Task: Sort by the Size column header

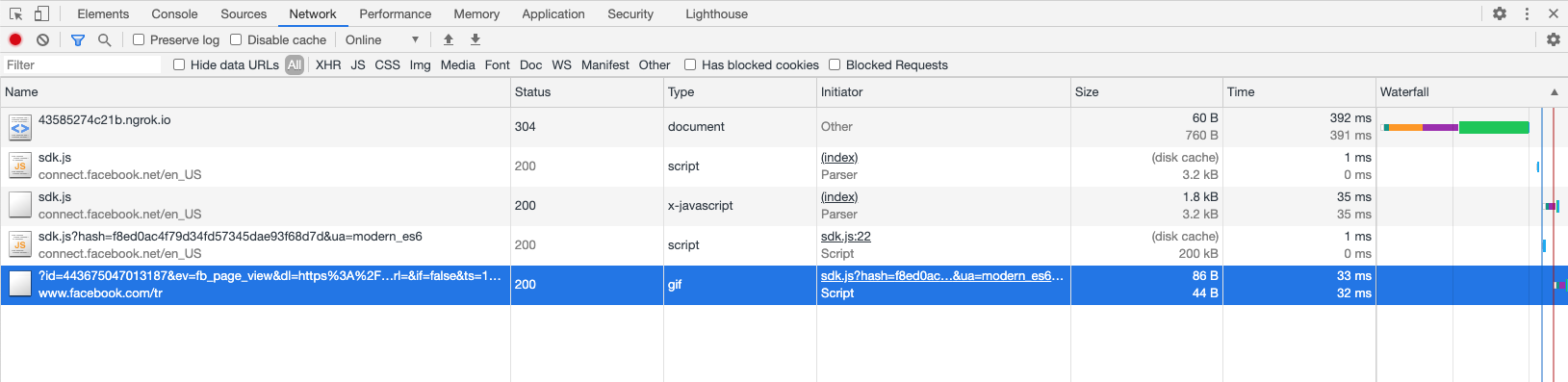Action: click(1146, 92)
